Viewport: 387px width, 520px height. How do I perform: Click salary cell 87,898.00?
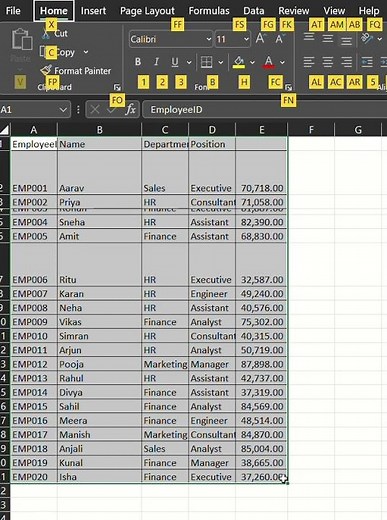pos(261,364)
